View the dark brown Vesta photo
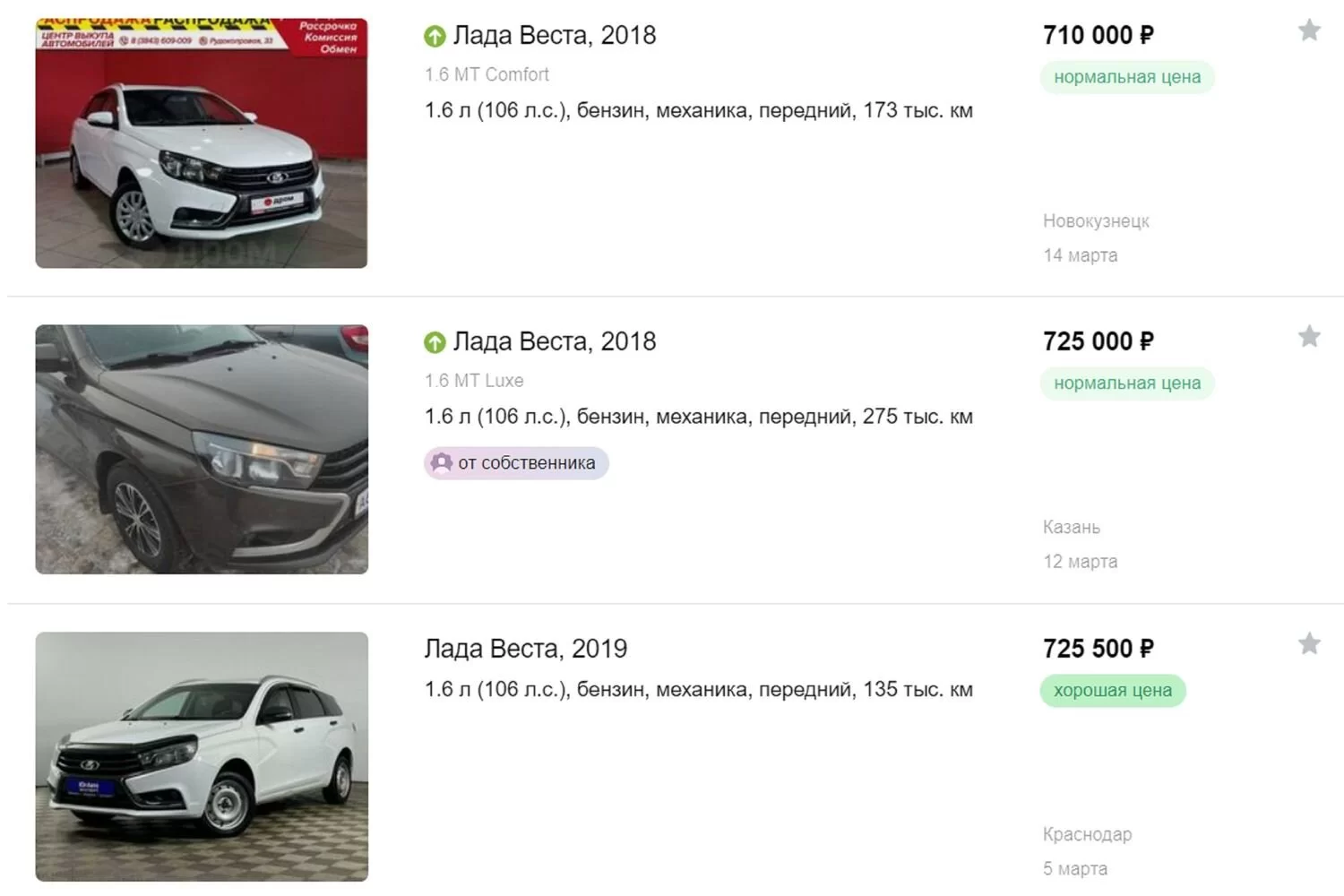 (202, 449)
